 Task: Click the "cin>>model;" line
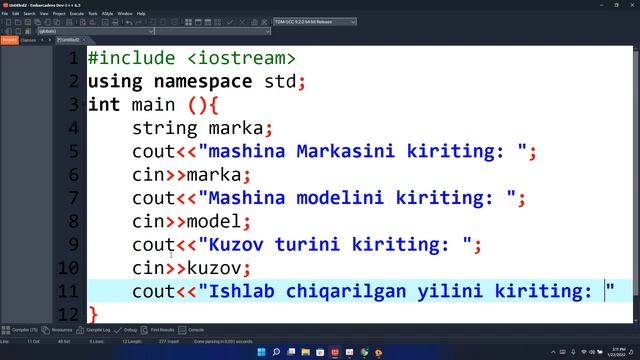tap(191, 222)
